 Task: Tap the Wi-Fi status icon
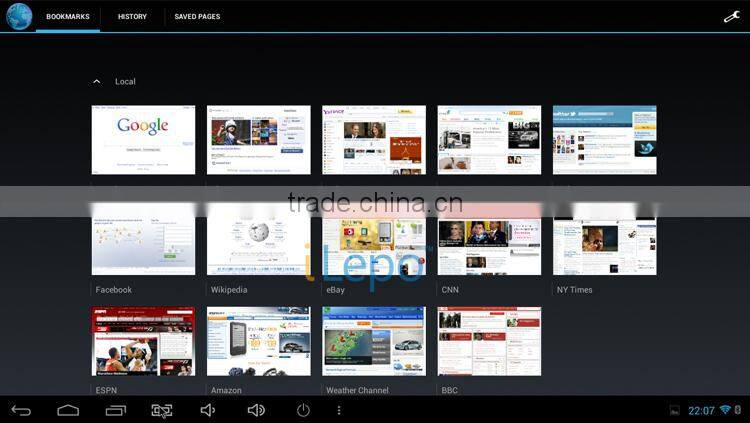click(725, 410)
